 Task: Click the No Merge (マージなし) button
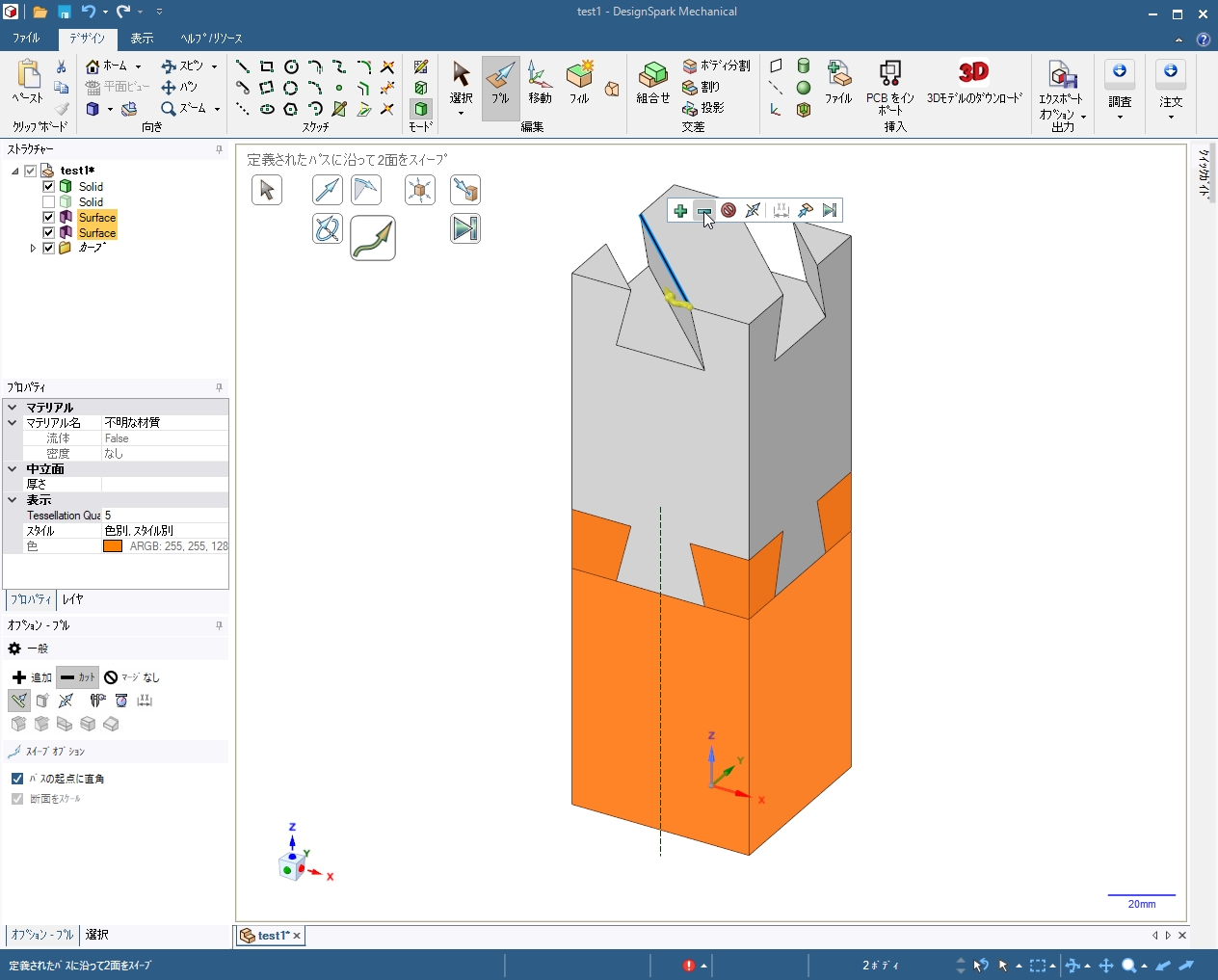click(x=132, y=677)
